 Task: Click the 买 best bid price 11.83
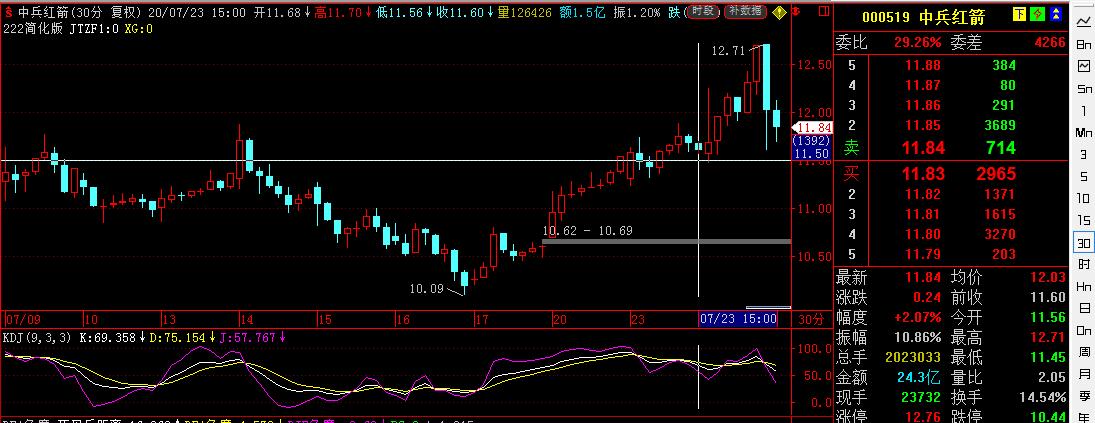(x=923, y=174)
